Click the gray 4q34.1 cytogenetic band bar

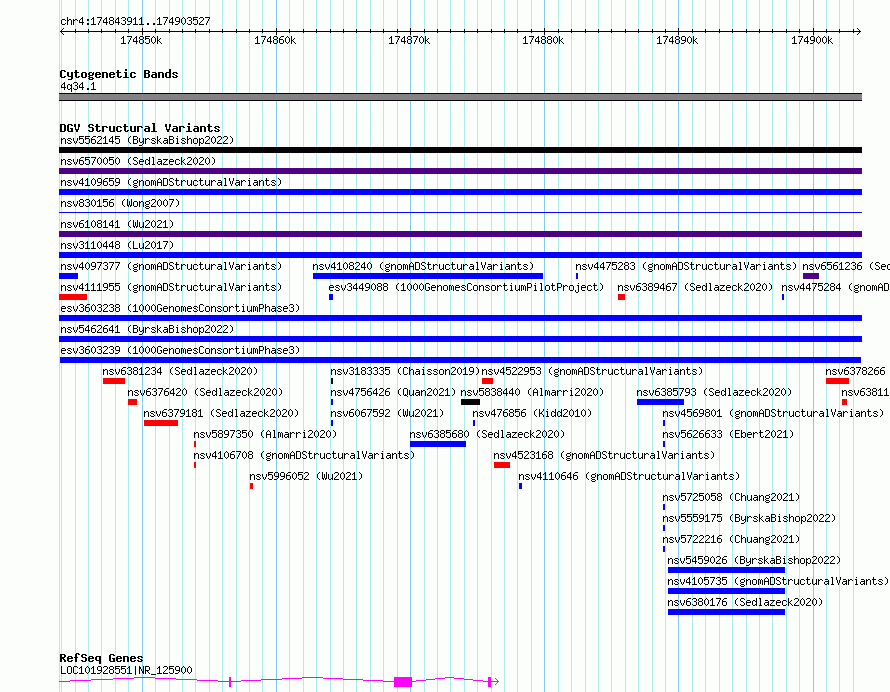click(460, 97)
